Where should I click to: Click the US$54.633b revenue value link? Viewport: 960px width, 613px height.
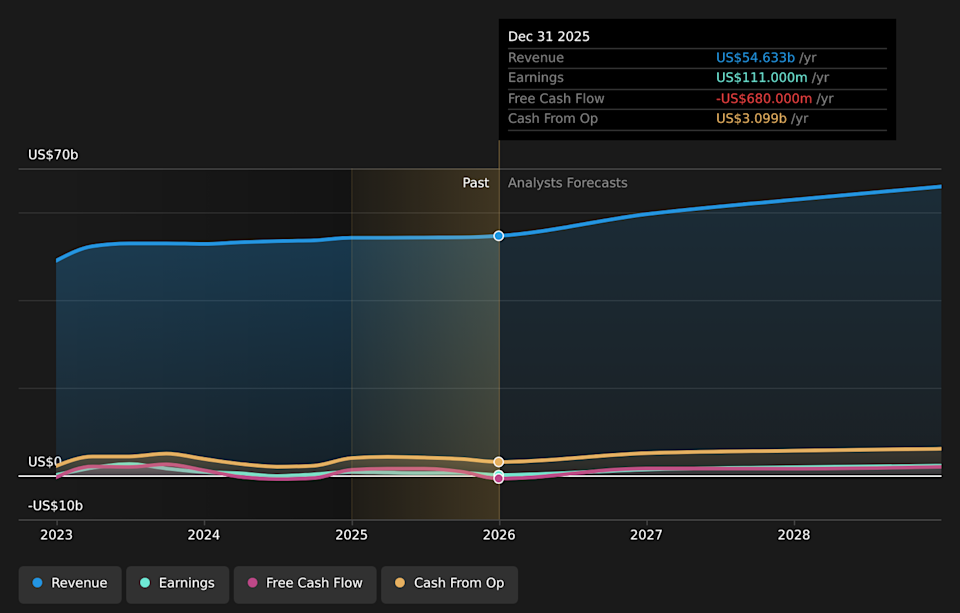click(x=757, y=57)
